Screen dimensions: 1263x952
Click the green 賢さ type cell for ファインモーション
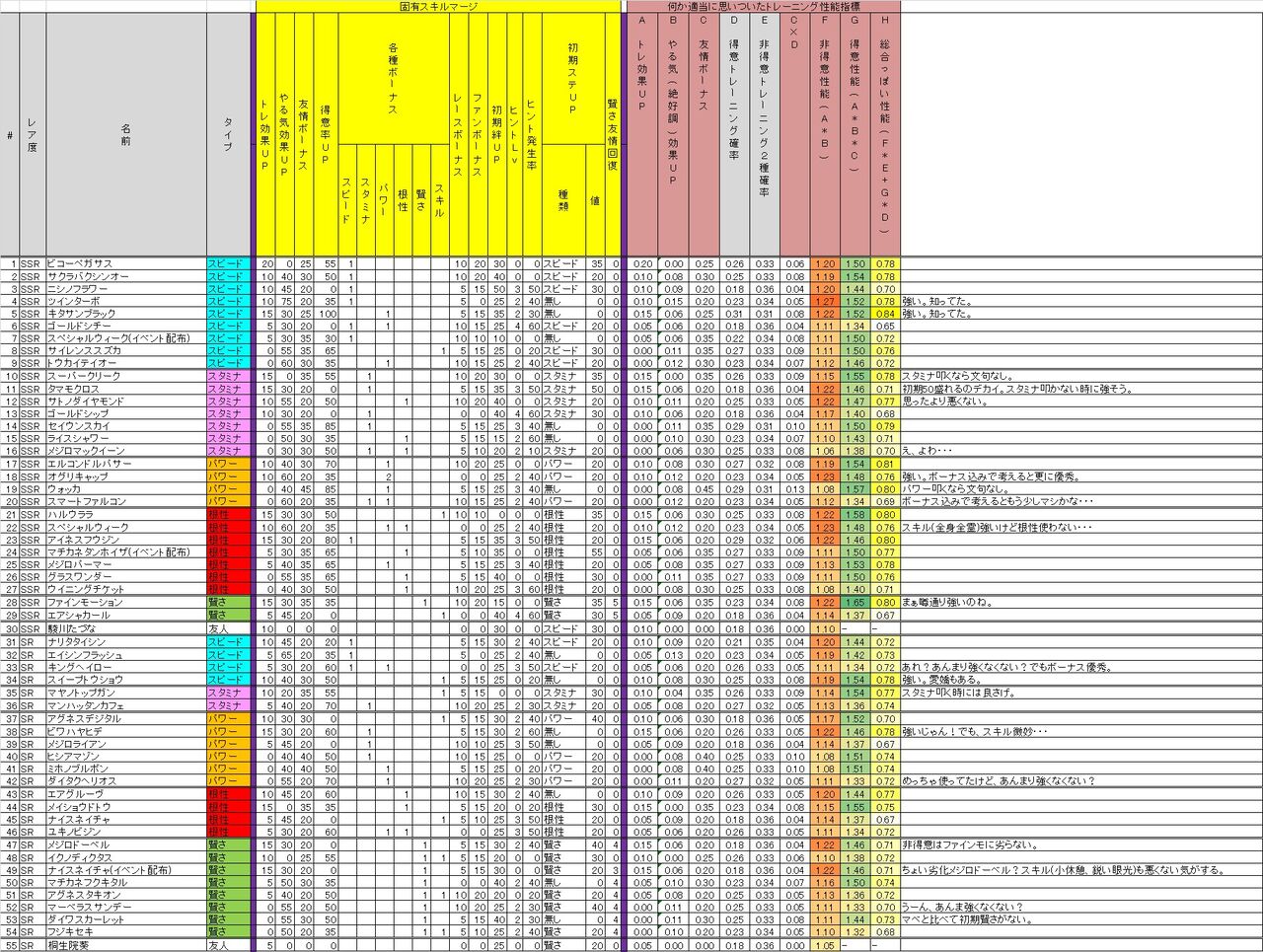coord(226,603)
